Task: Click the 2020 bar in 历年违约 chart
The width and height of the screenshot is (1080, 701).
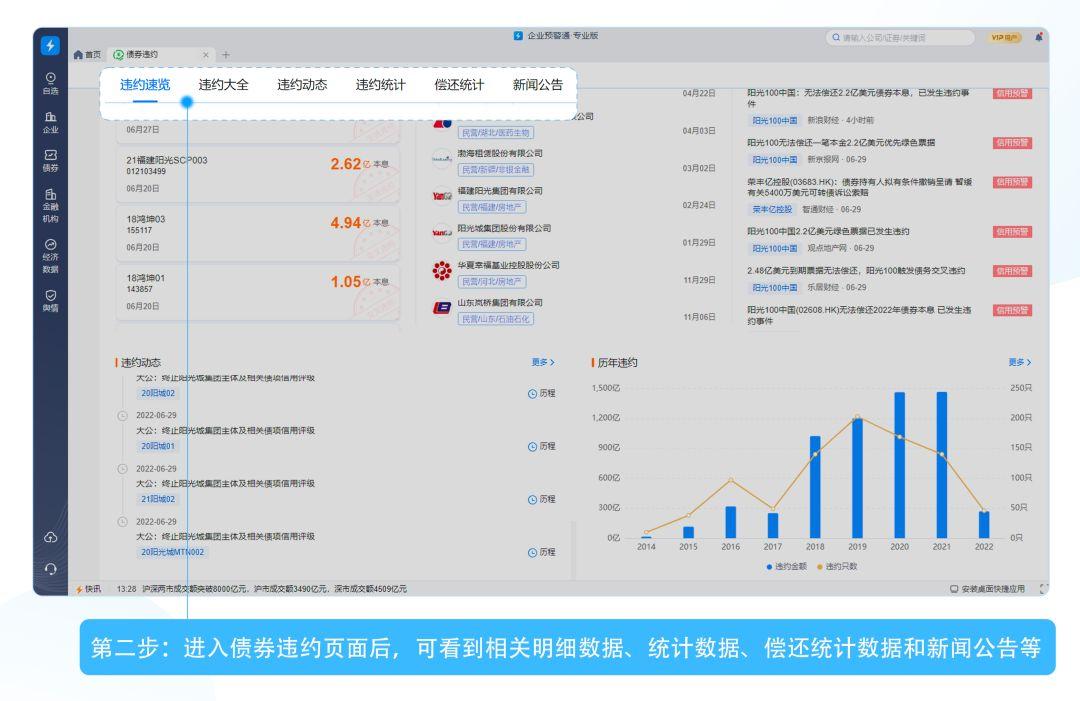Action: 900,465
